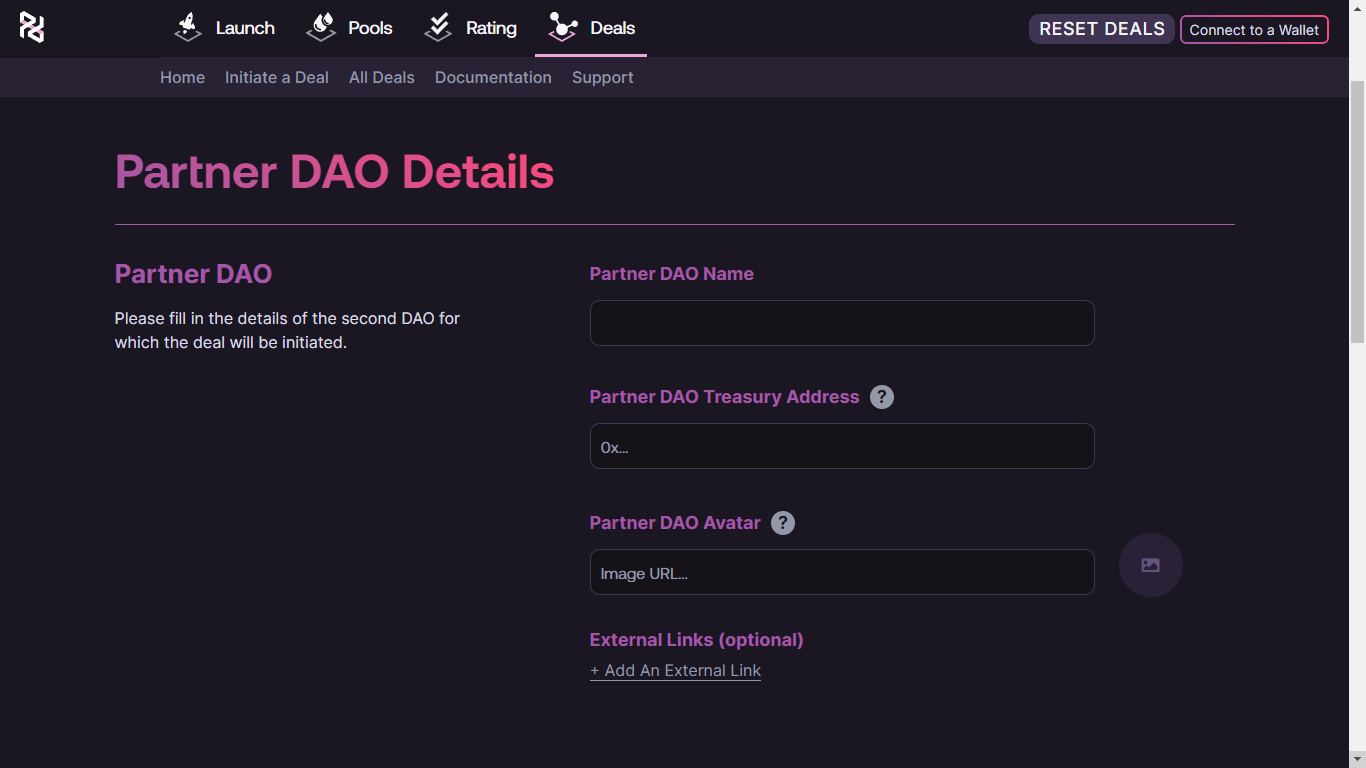
Task: Click the Image URL avatar field
Action: (842, 572)
